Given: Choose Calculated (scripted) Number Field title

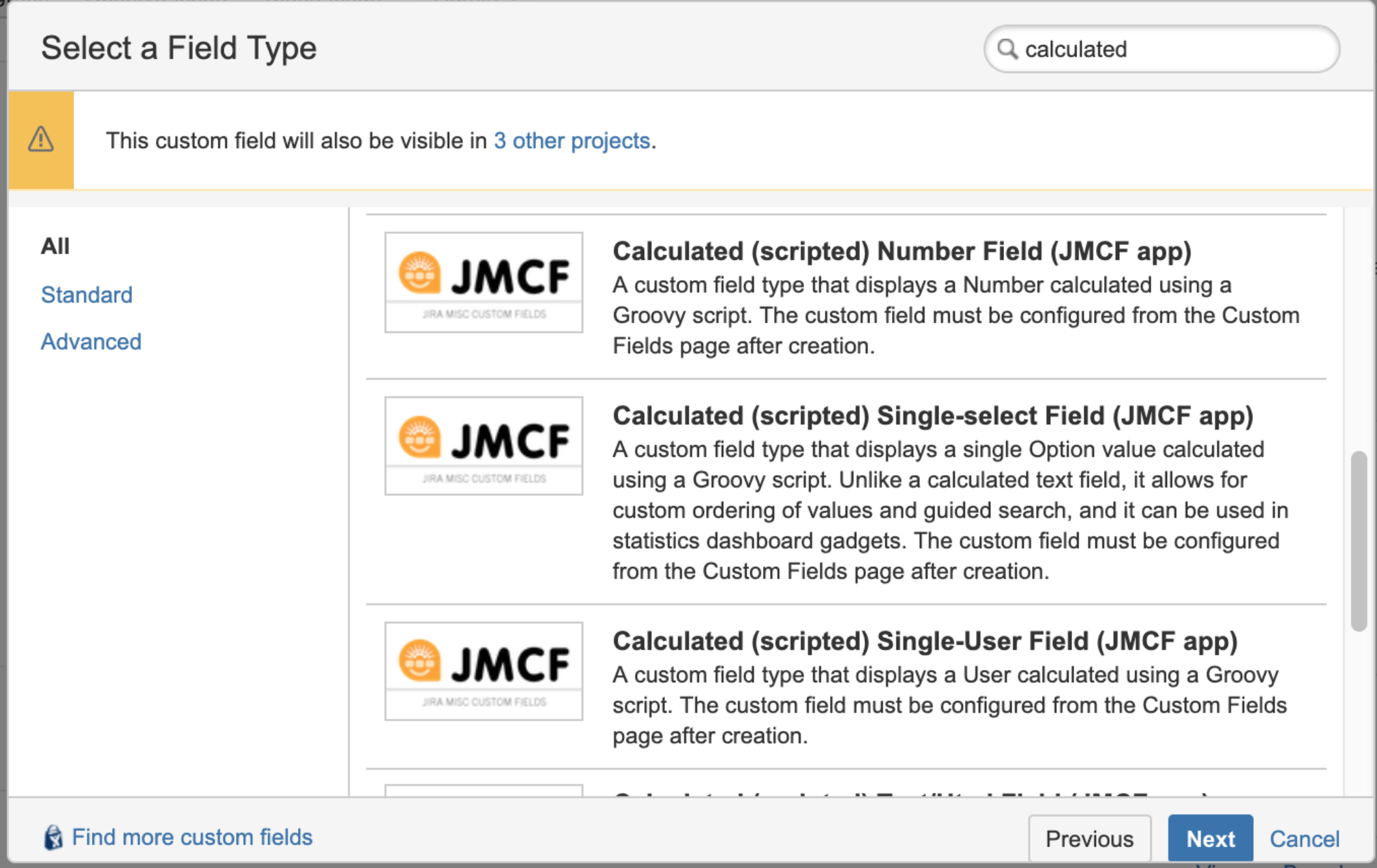Looking at the screenshot, I should tap(902, 252).
